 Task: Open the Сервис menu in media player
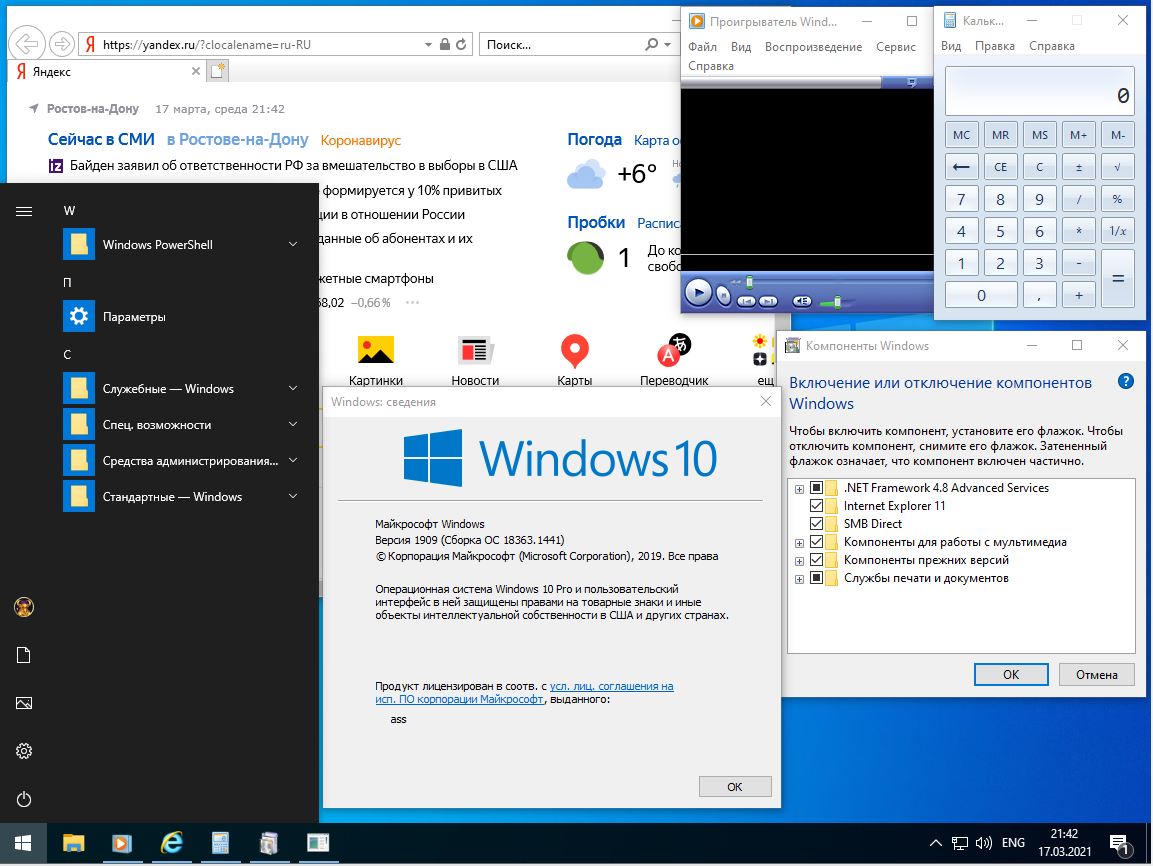pos(896,46)
